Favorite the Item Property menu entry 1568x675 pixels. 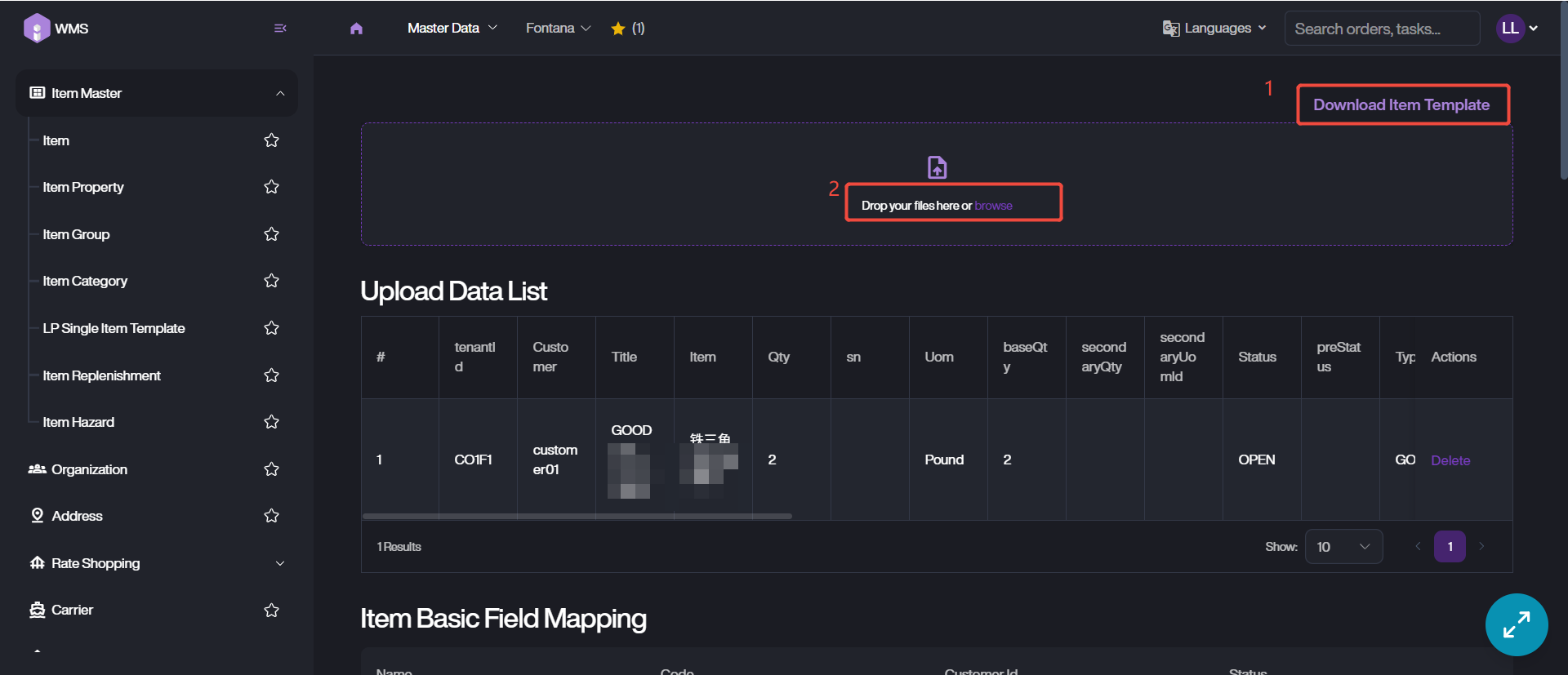click(x=272, y=187)
